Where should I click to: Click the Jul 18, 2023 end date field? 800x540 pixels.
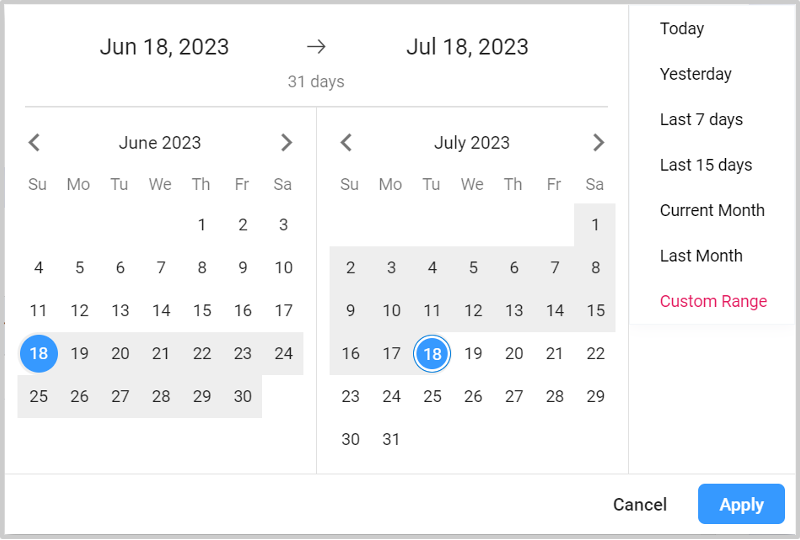point(468,47)
